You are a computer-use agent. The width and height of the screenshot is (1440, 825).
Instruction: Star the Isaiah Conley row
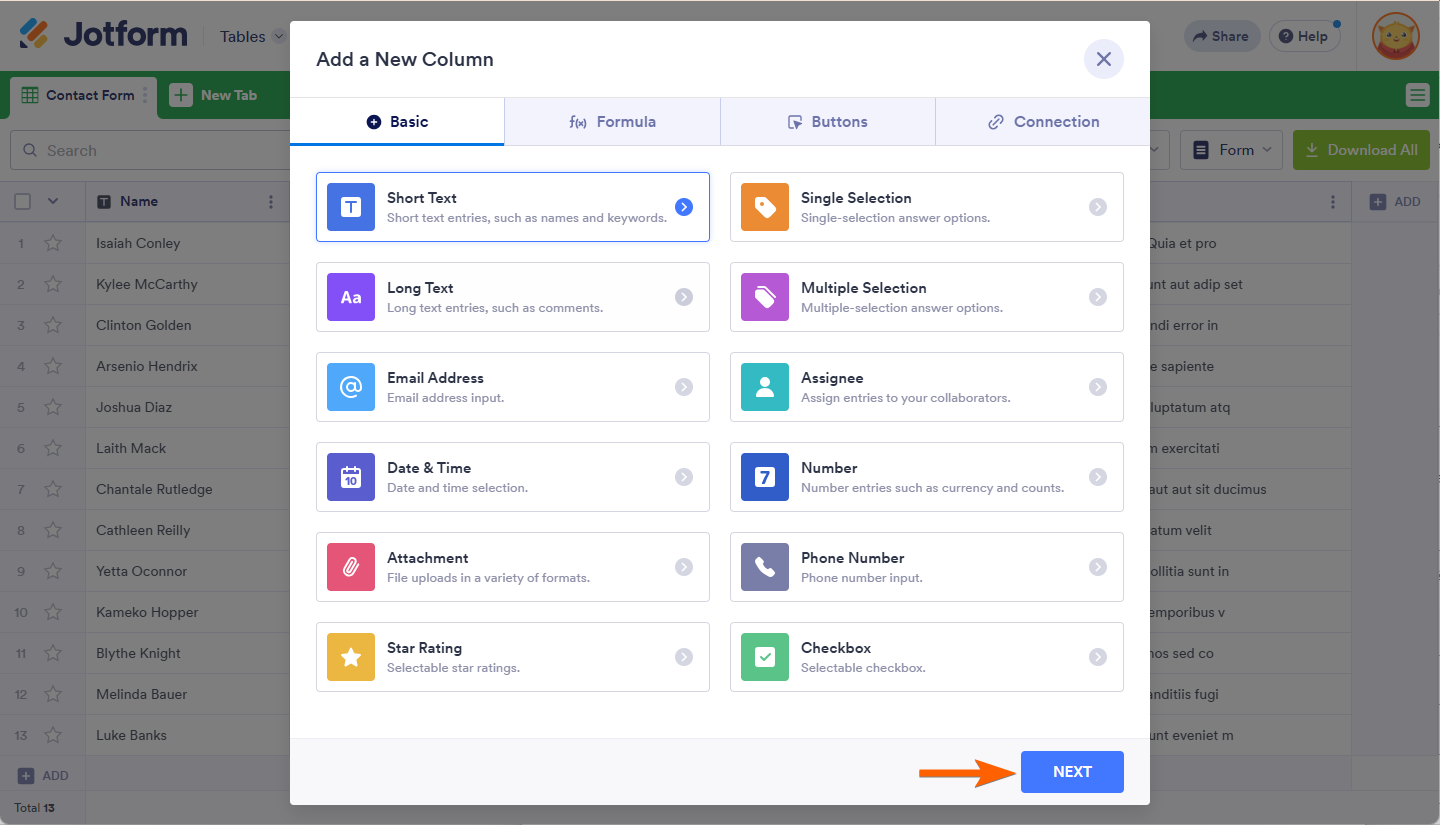coord(53,243)
